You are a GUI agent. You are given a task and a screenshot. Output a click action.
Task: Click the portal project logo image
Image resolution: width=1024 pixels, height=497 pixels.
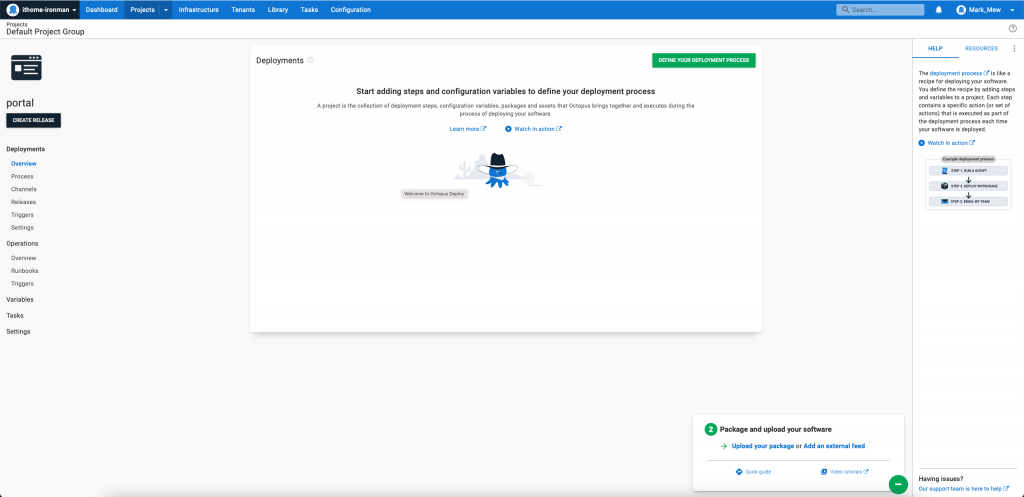[26, 67]
